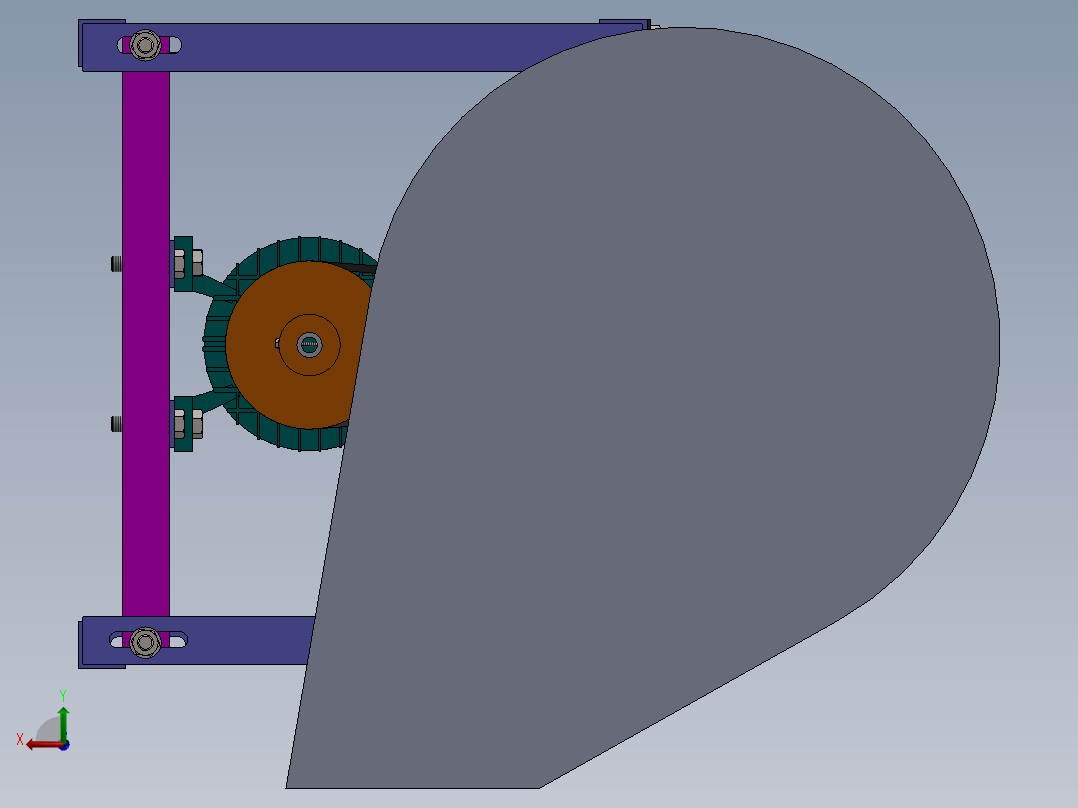Click the red X axis arrow of the triad
The image size is (1078, 808).
pos(43,745)
